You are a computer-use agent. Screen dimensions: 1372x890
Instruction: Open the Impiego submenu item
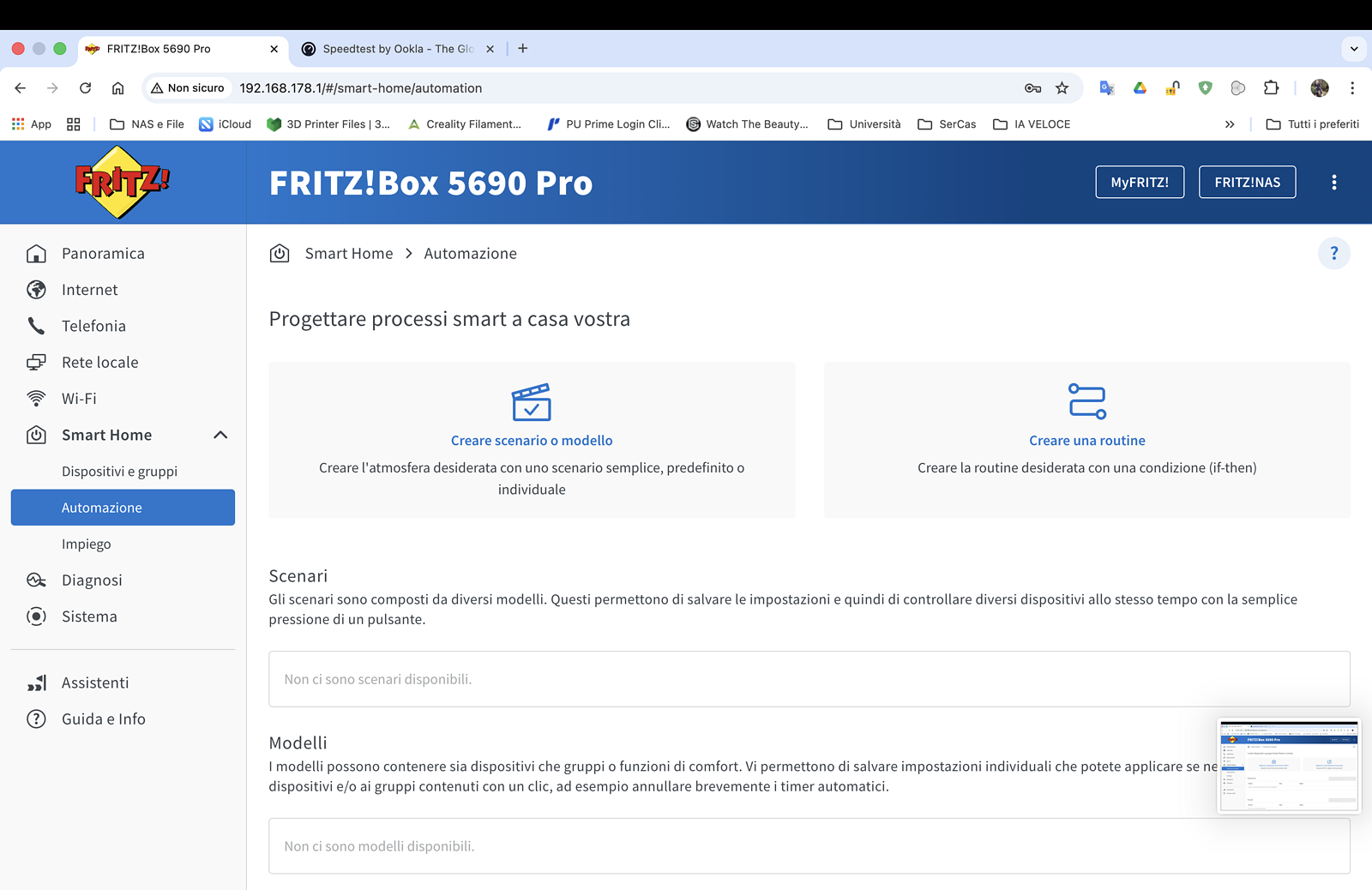[x=86, y=544]
